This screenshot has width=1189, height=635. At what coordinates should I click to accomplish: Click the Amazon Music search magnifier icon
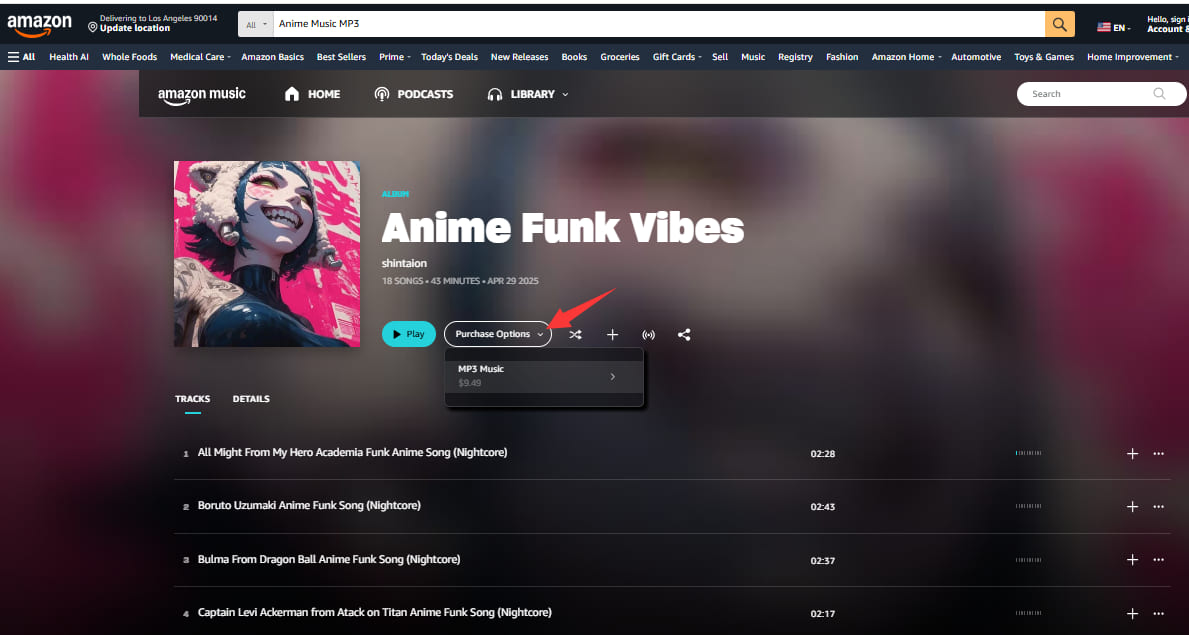(1159, 93)
